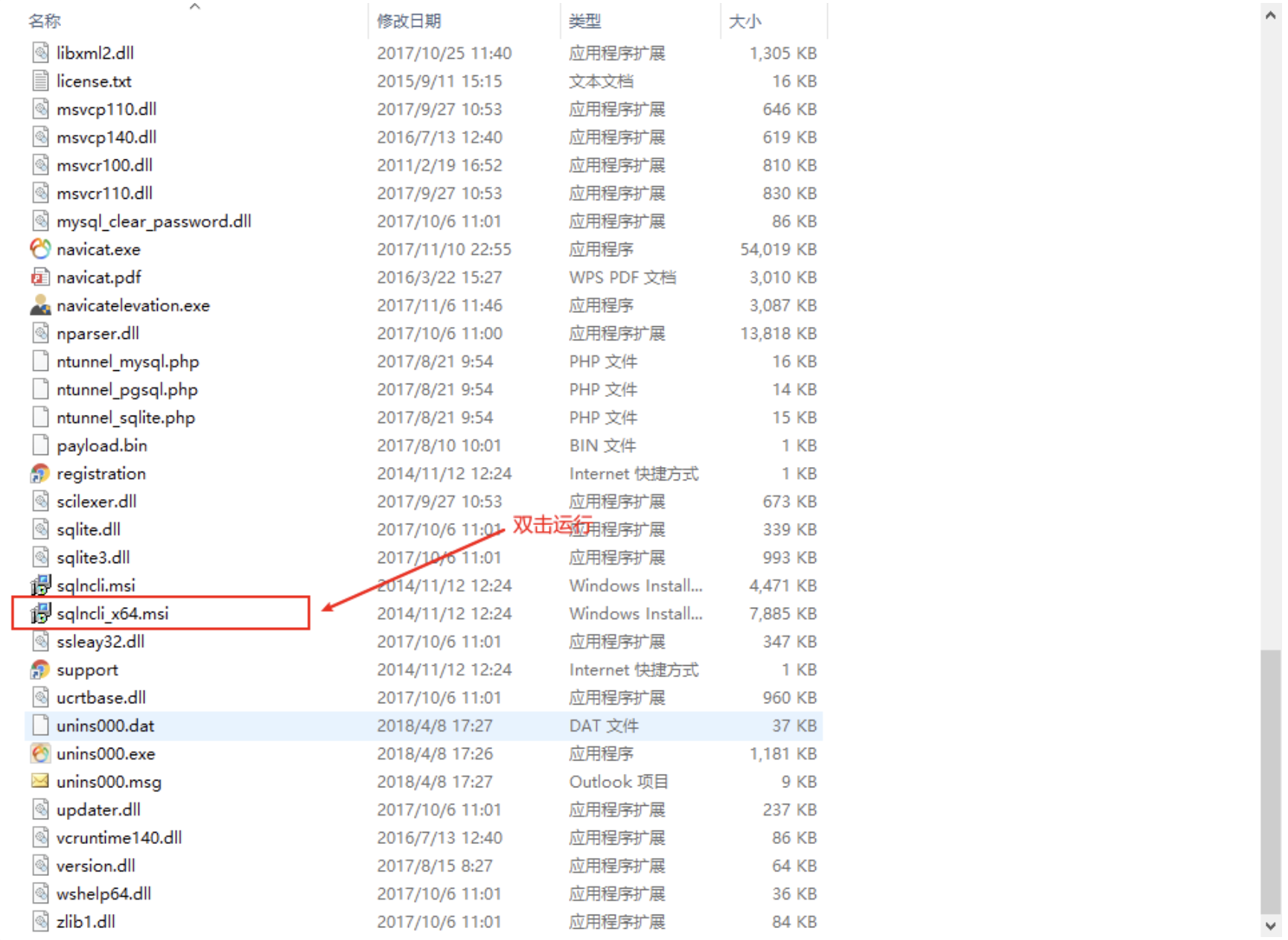Click the license.txt document icon
Viewport: 1288px width, 940px height.
point(40,80)
